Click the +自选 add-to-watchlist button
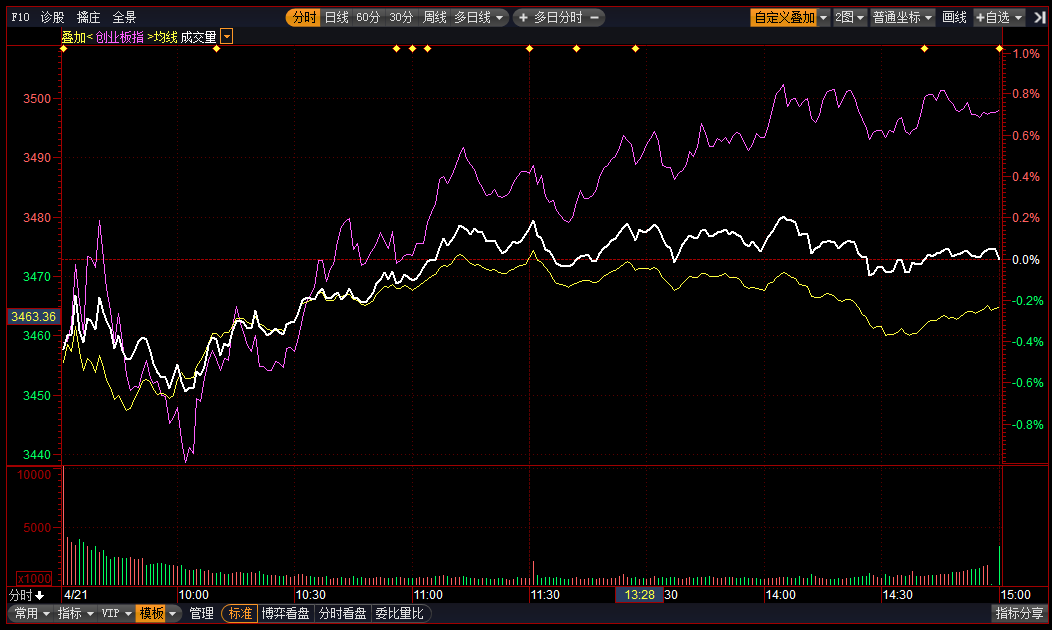This screenshot has height=630, width=1052. pyautogui.click(x=999, y=17)
